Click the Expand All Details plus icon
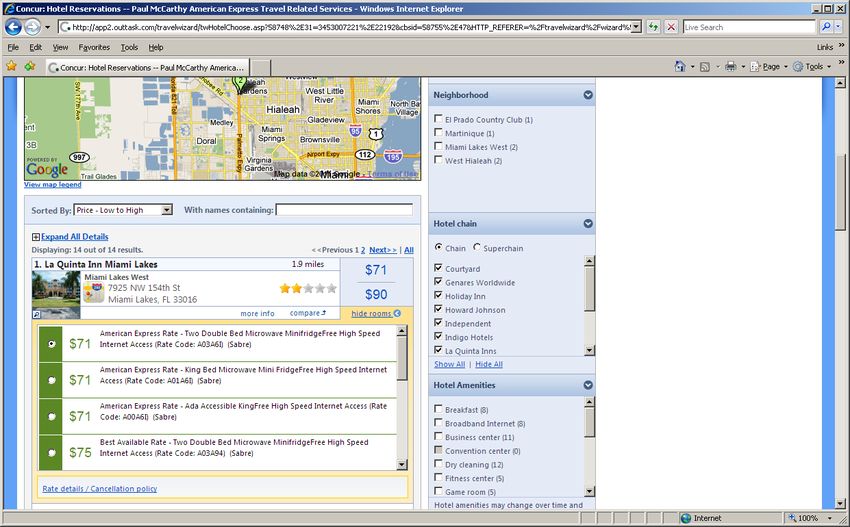 click(35, 237)
